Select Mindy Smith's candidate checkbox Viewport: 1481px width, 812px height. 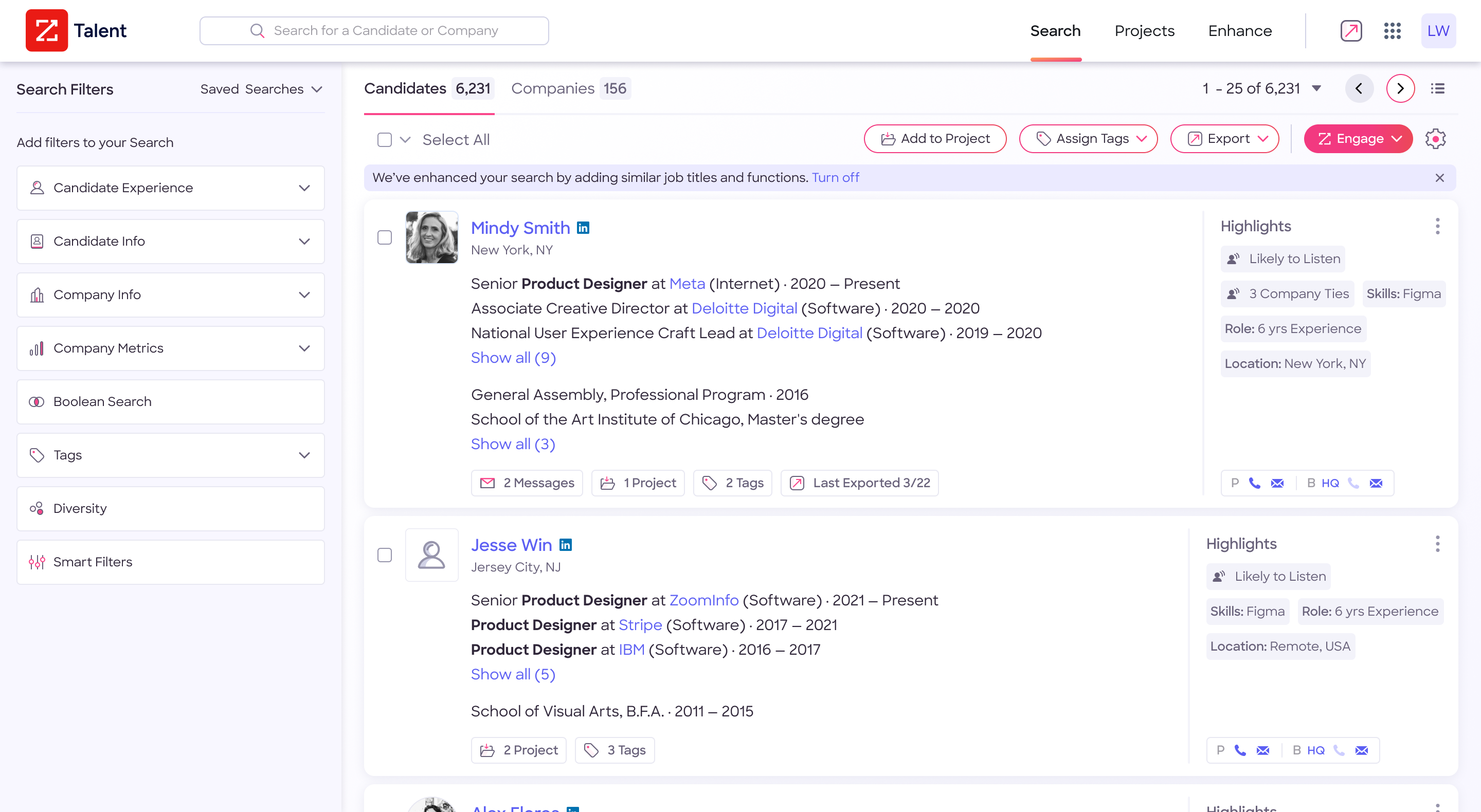[x=385, y=237]
